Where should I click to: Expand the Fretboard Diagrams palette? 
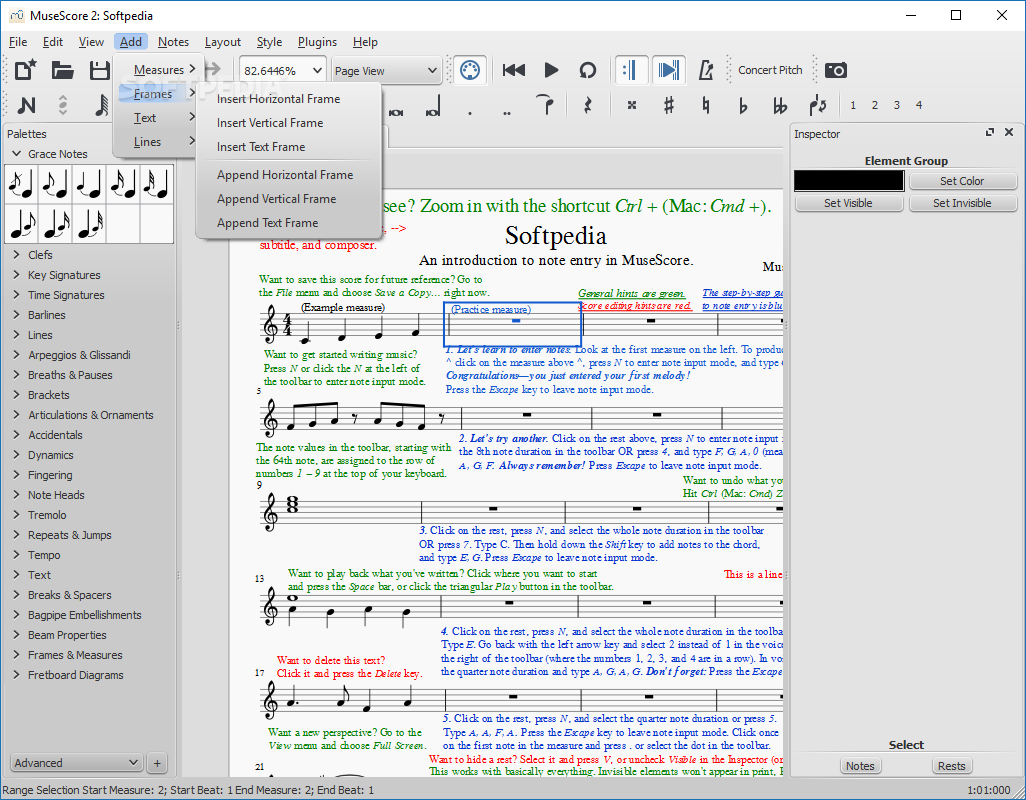17,674
